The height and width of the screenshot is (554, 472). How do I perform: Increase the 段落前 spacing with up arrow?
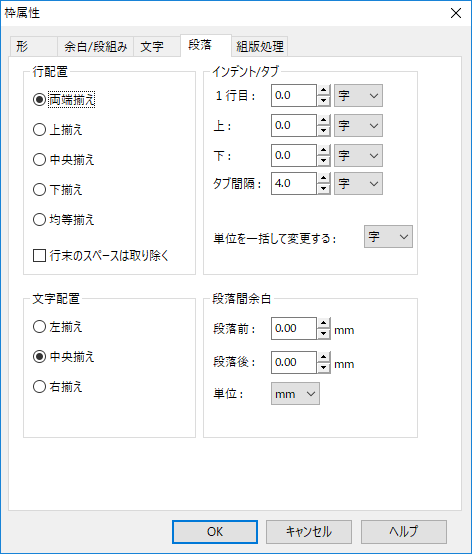323,323
